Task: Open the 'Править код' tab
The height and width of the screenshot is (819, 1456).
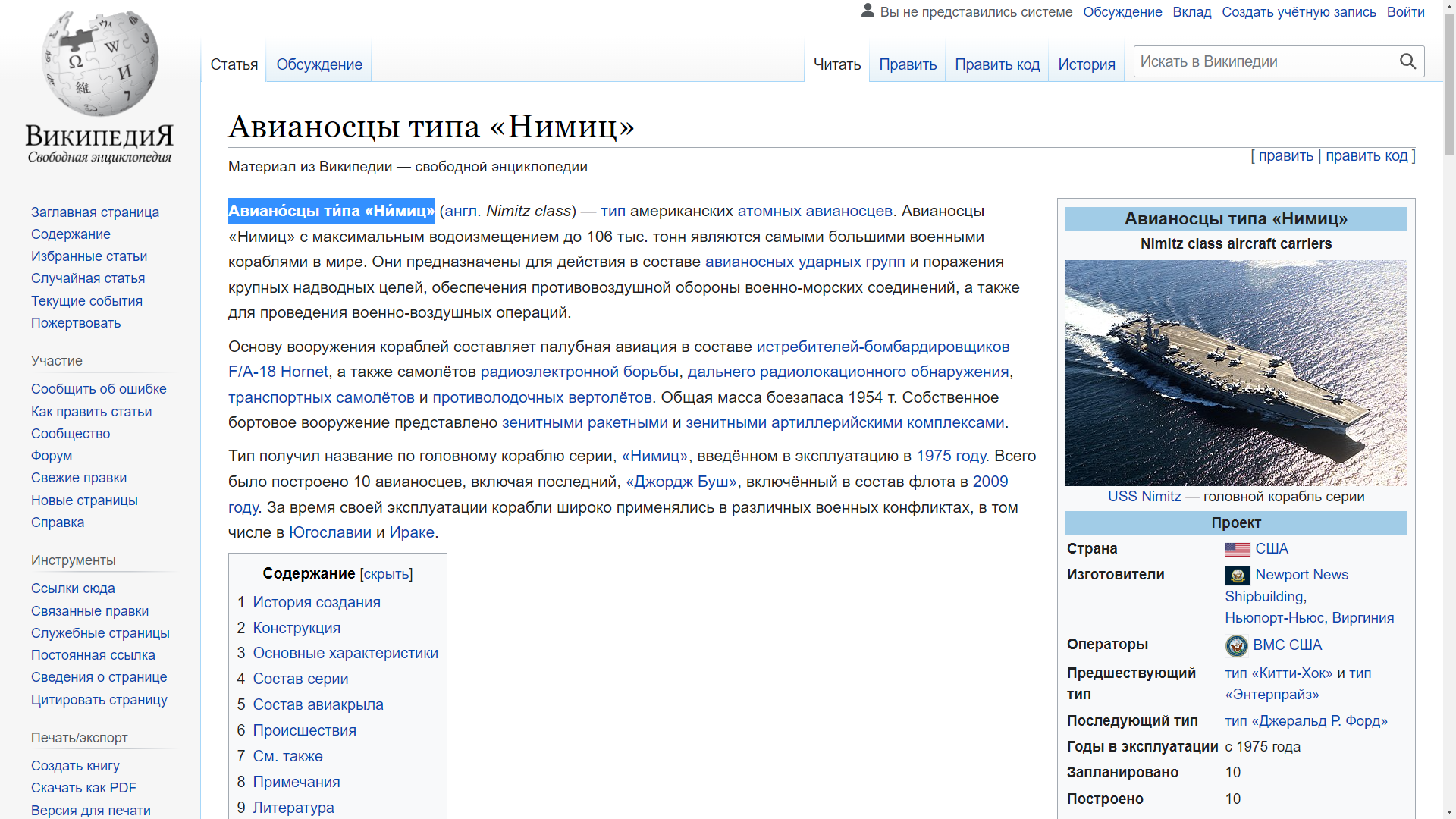Action: pos(997,64)
